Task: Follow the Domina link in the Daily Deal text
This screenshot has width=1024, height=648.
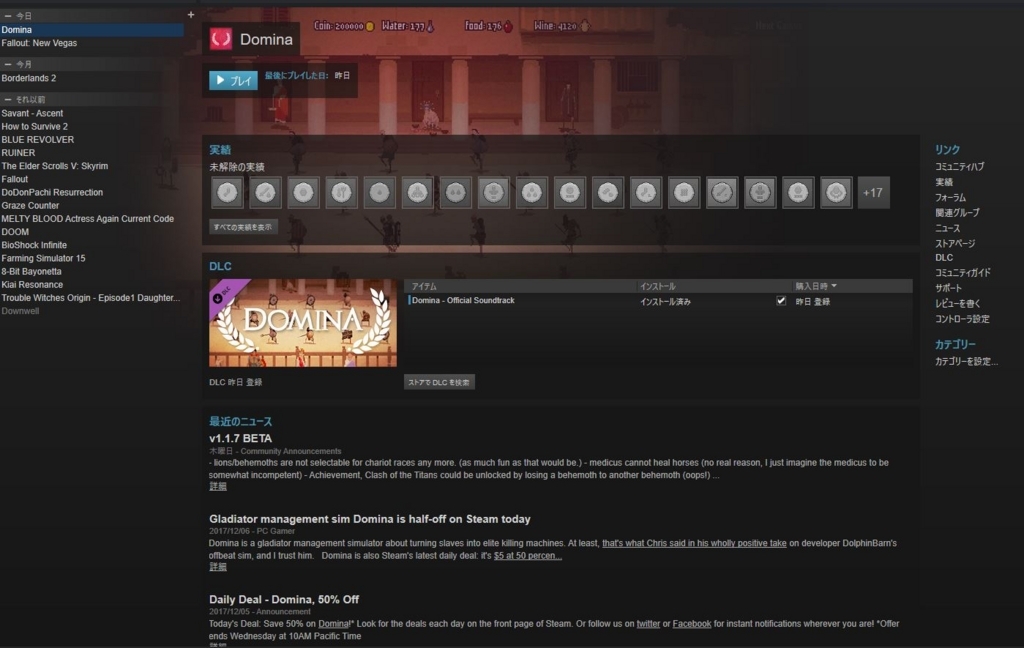Action: click(x=334, y=624)
